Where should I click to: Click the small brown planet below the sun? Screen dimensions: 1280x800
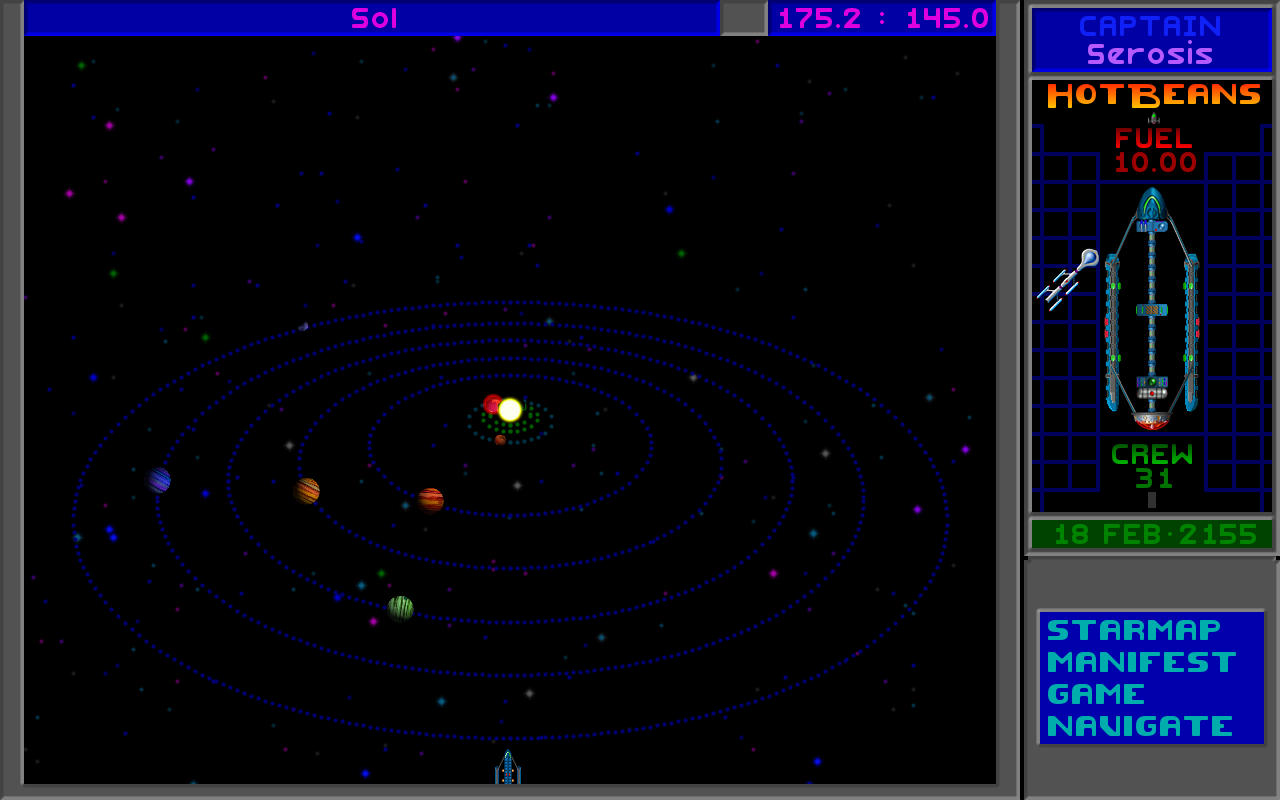(500, 440)
